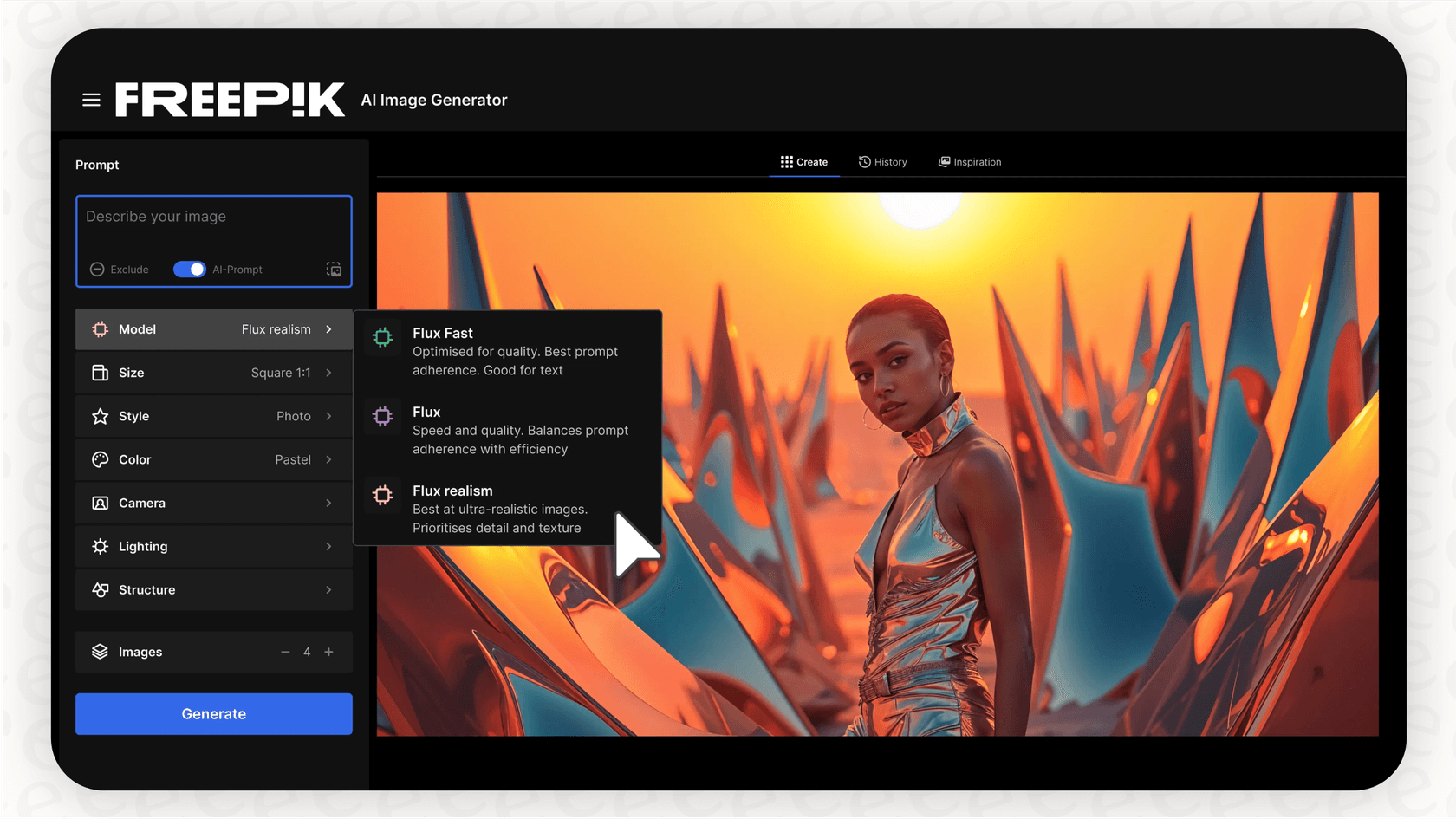Increase the Images count with plus
Image resolution: width=1456 pixels, height=819 pixels.
click(328, 652)
